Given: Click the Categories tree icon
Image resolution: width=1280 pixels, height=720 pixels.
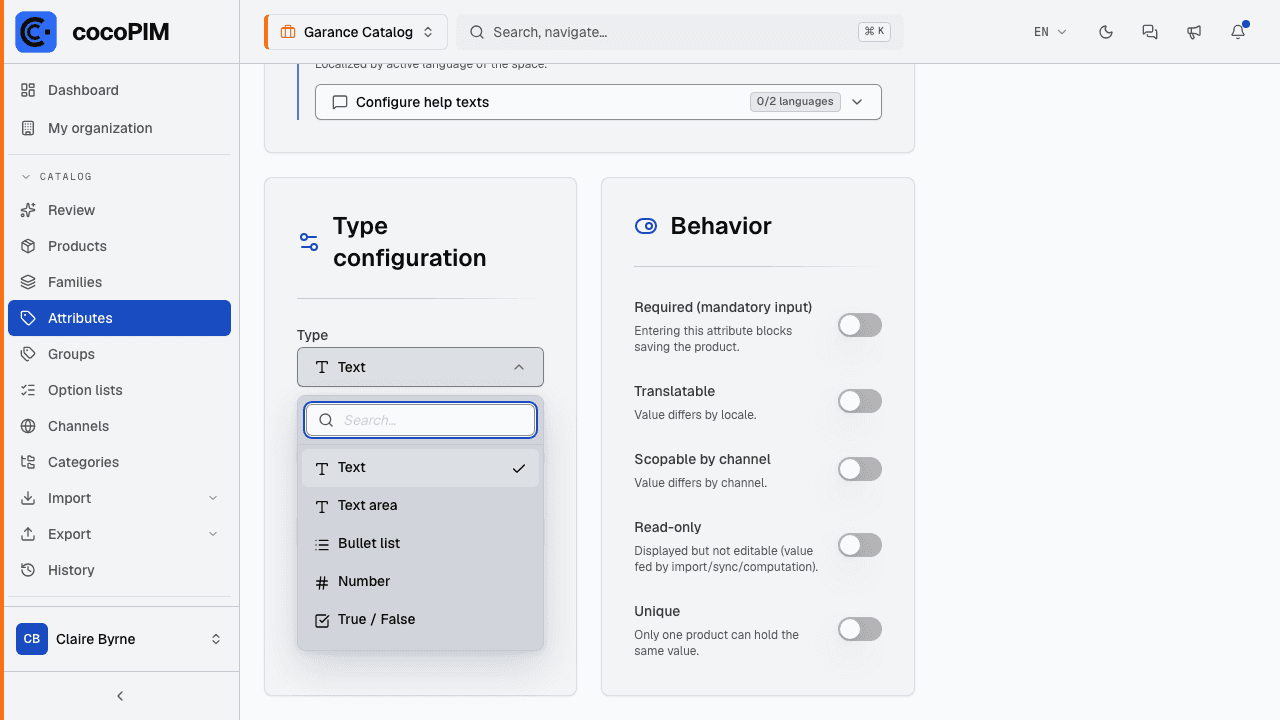Looking at the screenshot, I should click(x=28, y=462).
